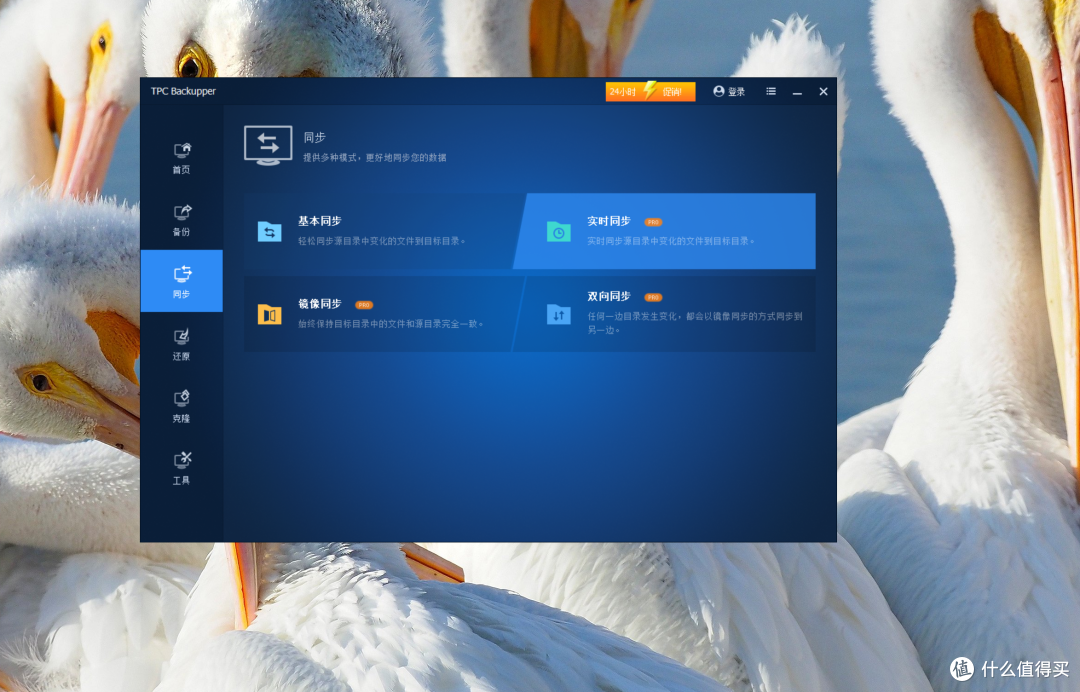Choose the 镜像同步 title text
Viewport: 1080px width, 692px height.
[320, 304]
